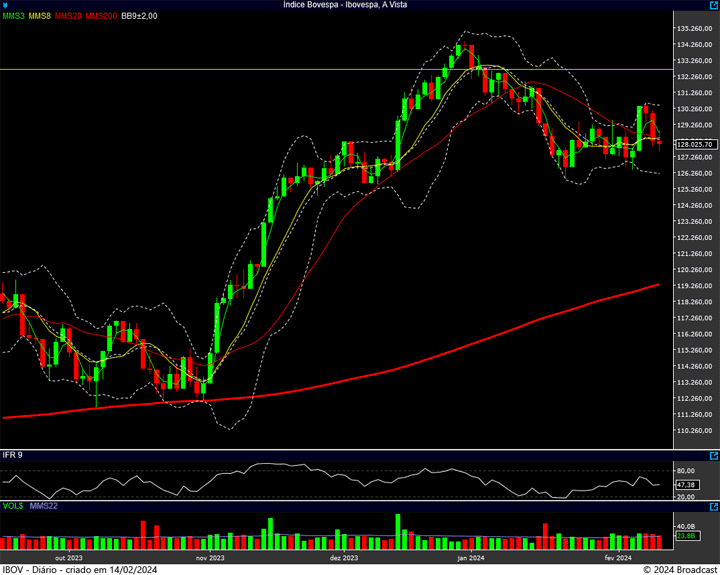Click the VOL$ indicator title
Screen dimensions: 720x575
point(12,508)
